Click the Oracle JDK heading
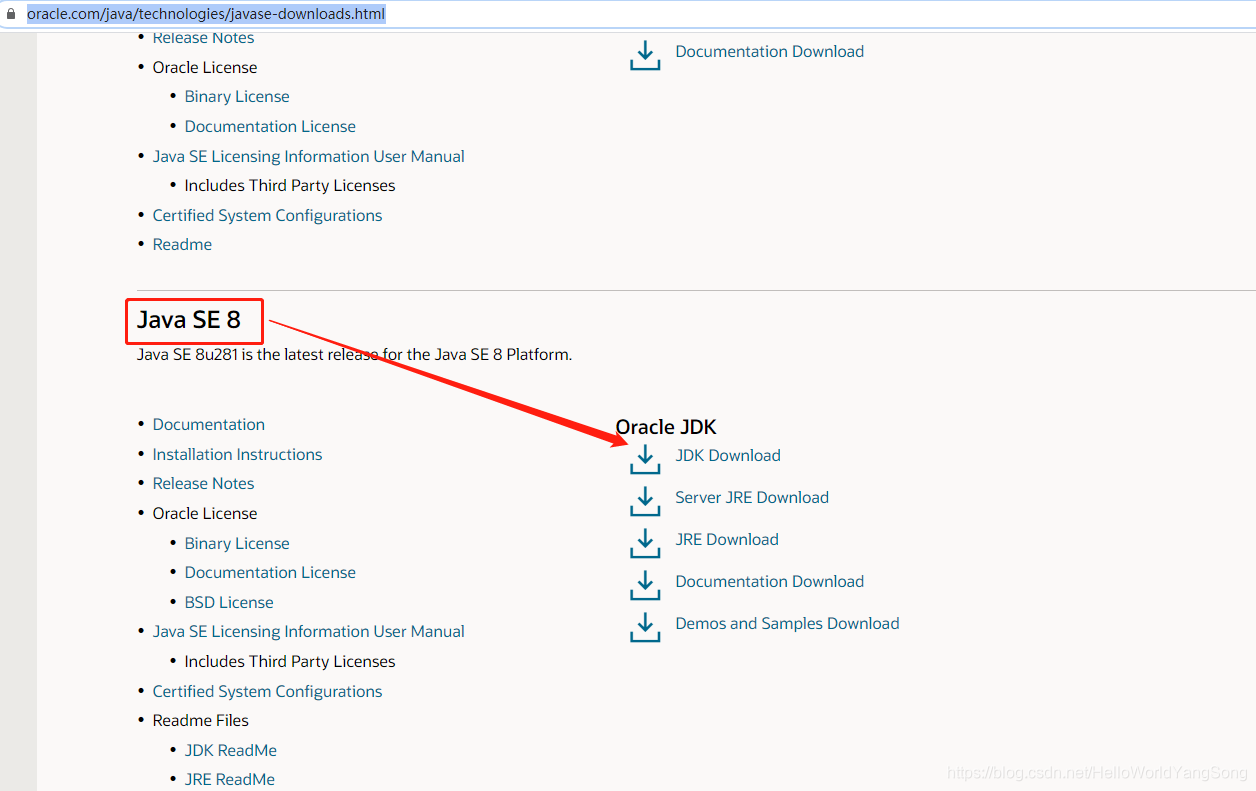Viewport: 1256px width, 791px height. 666,427
